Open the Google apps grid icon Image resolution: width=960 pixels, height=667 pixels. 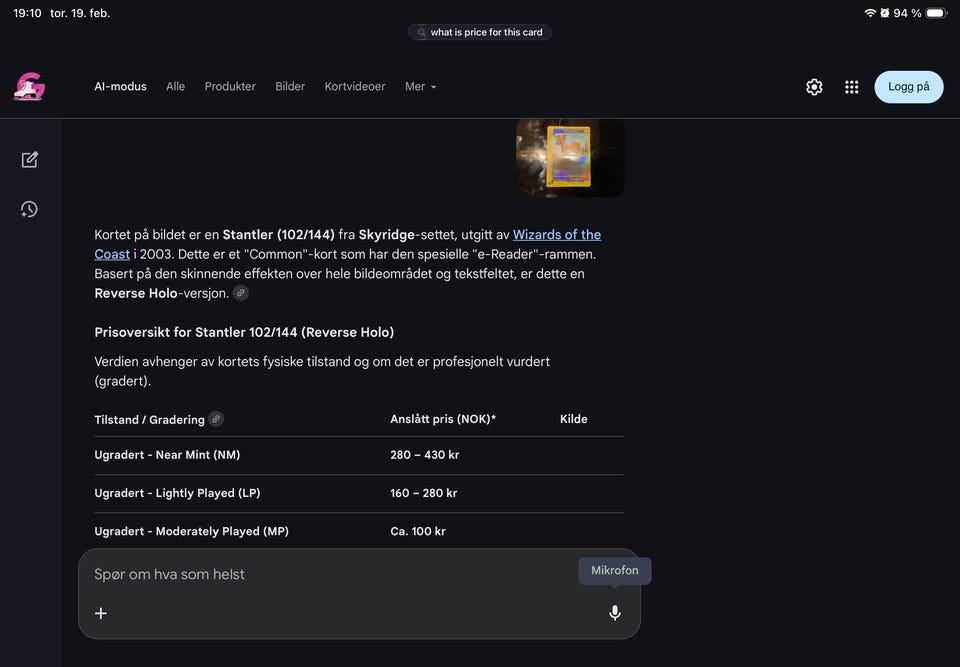pyautogui.click(x=851, y=87)
